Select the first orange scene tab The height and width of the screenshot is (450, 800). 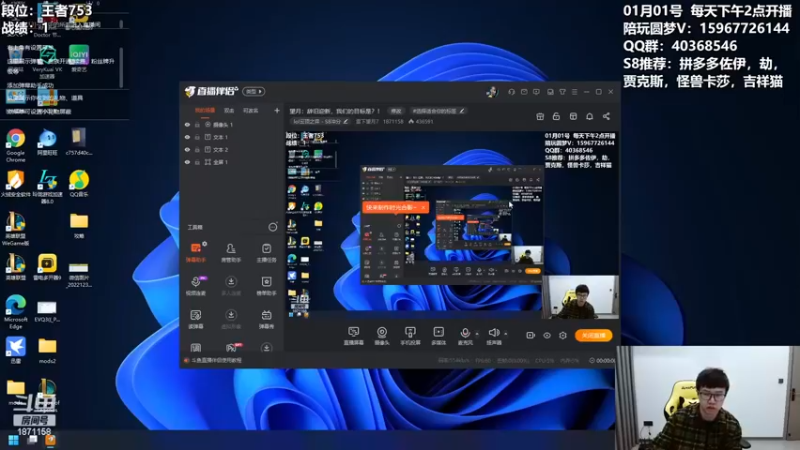coord(205,110)
